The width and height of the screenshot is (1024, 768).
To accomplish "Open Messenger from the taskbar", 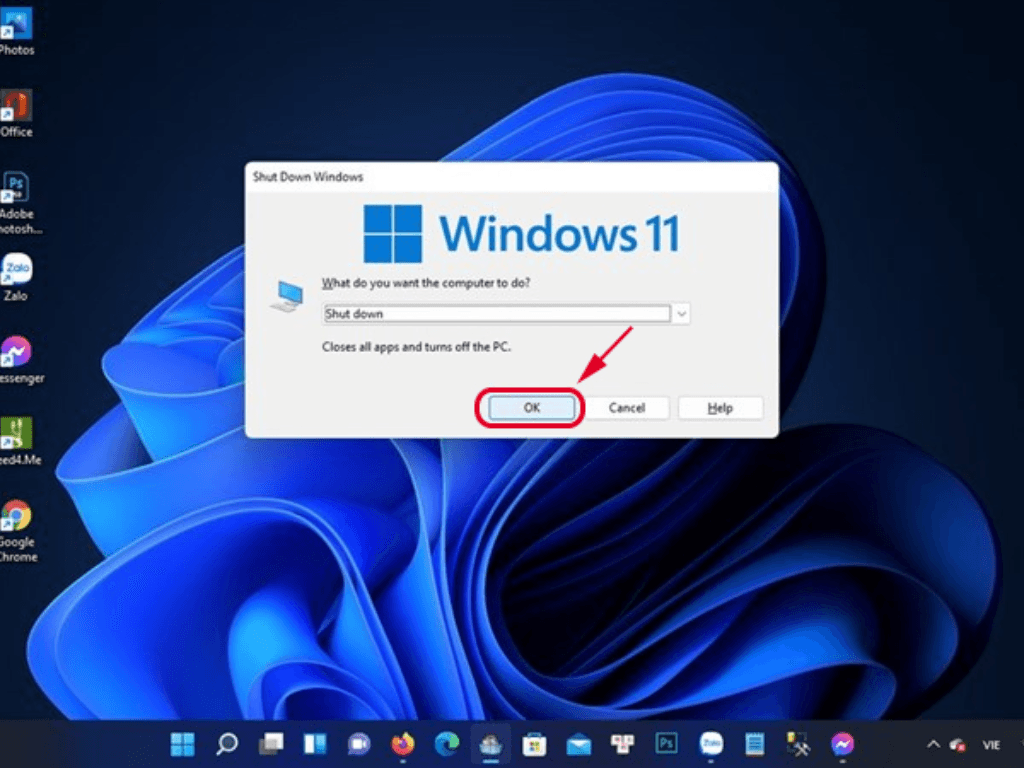I will (842, 744).
